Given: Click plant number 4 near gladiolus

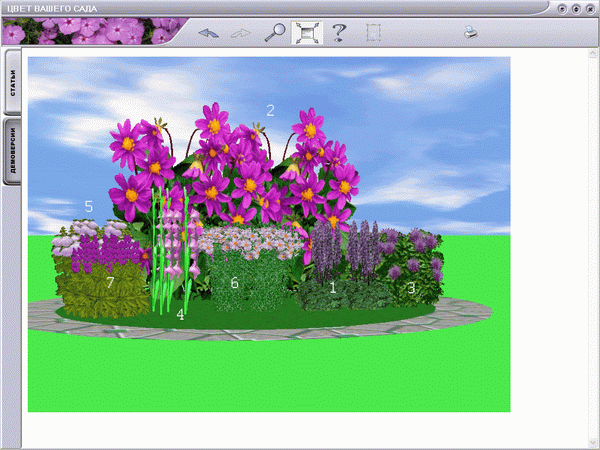Looking at the screenshot, I should click(x=180, y=314).
